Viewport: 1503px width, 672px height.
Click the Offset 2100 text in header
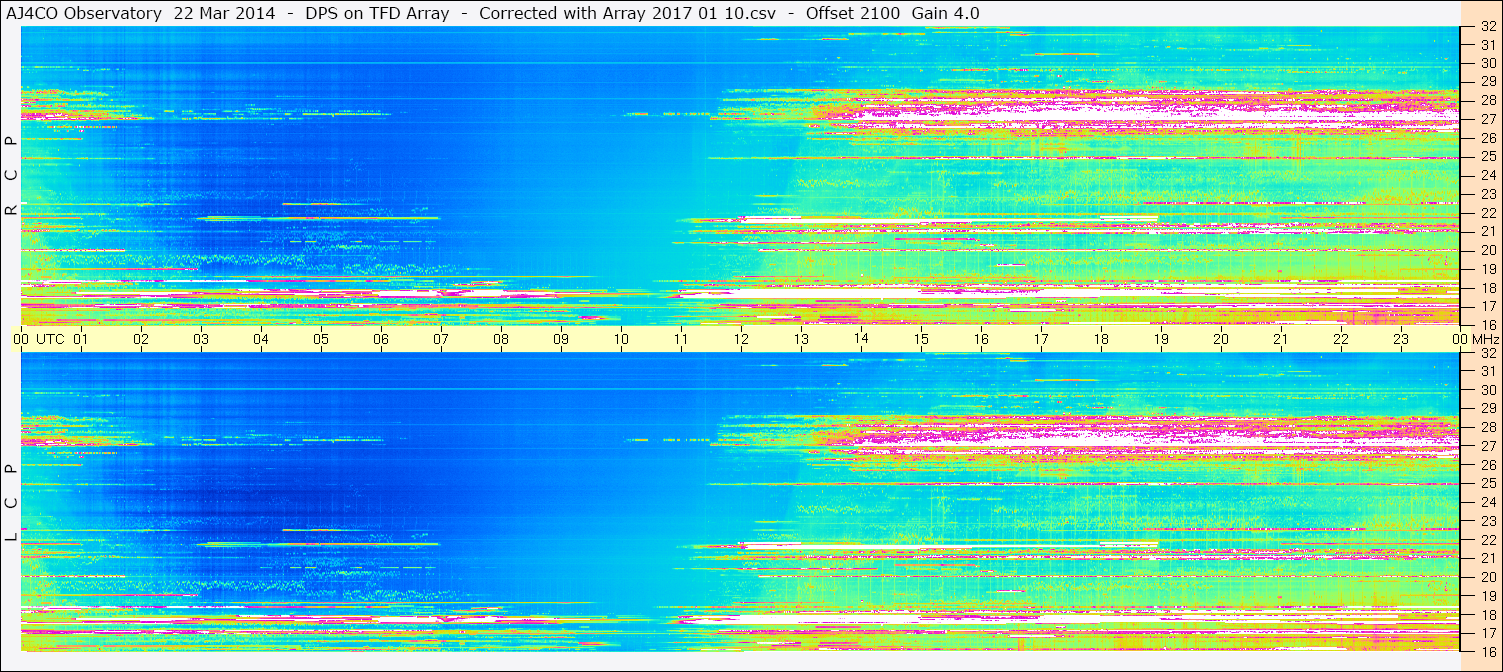click(x=853, y=14)
